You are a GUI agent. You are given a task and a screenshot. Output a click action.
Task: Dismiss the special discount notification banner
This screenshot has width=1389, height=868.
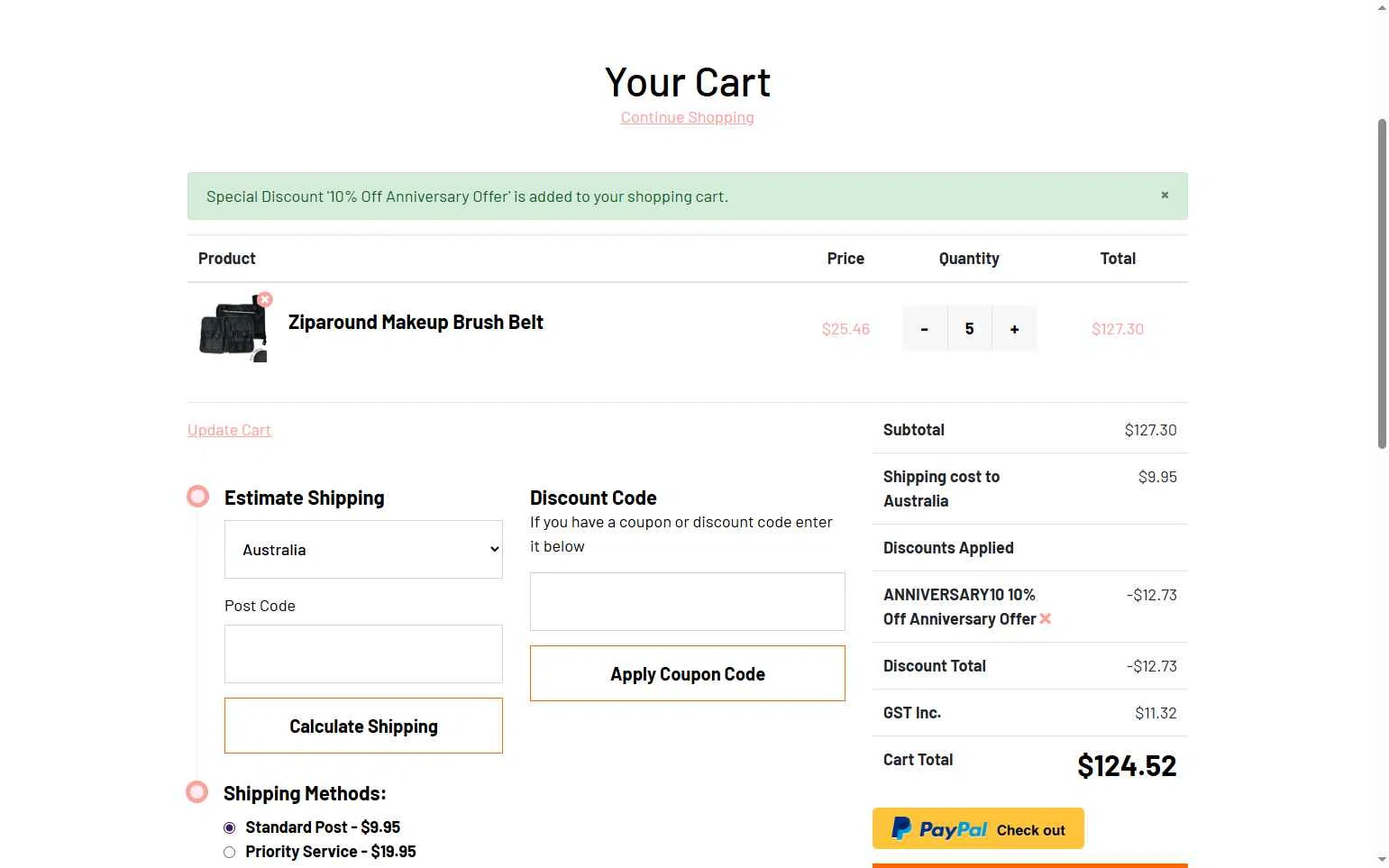[1165, 196]
